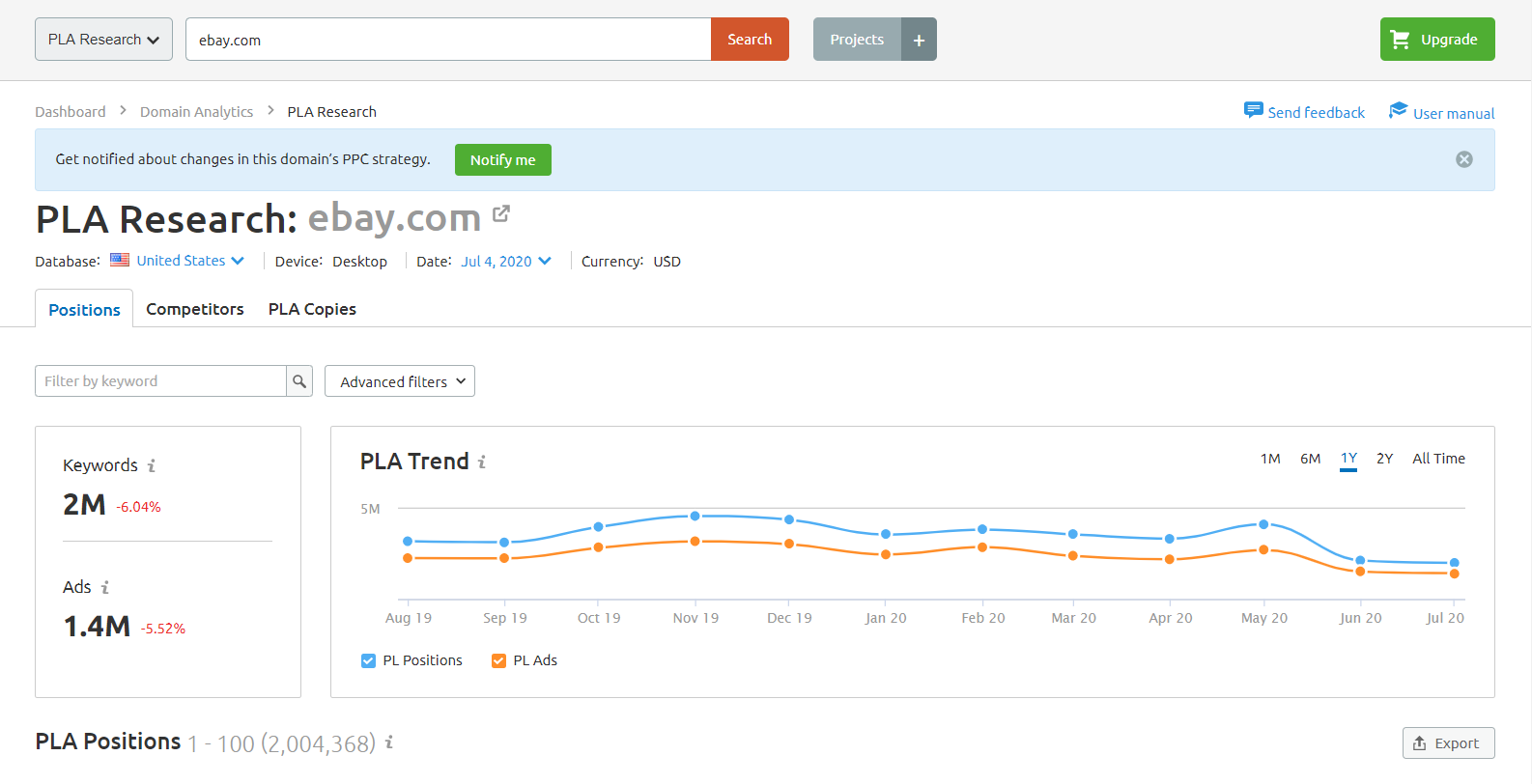Screen dimensions: 1532x784
Task: Click the Filter by keyword input
Action: point(160,381)
